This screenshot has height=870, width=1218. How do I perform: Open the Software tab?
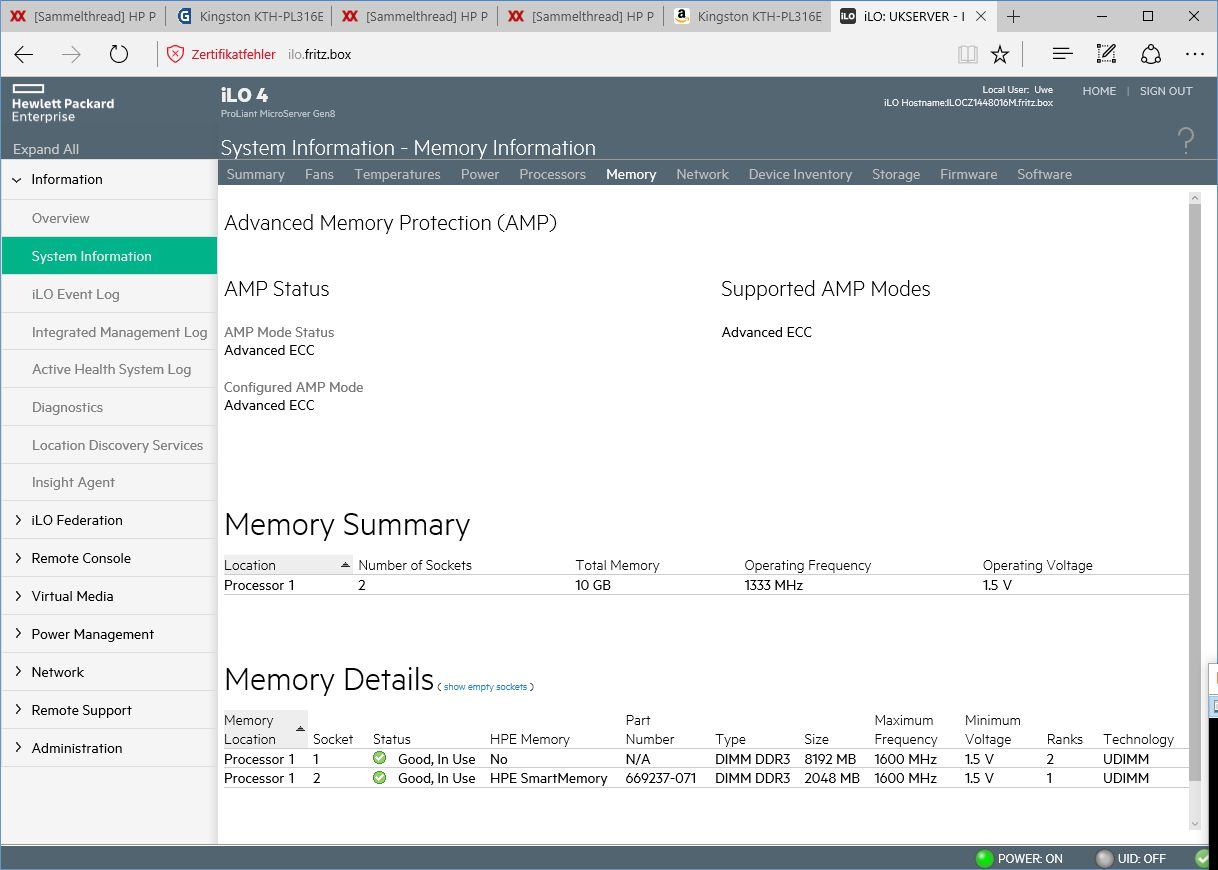pos(1044,174)
